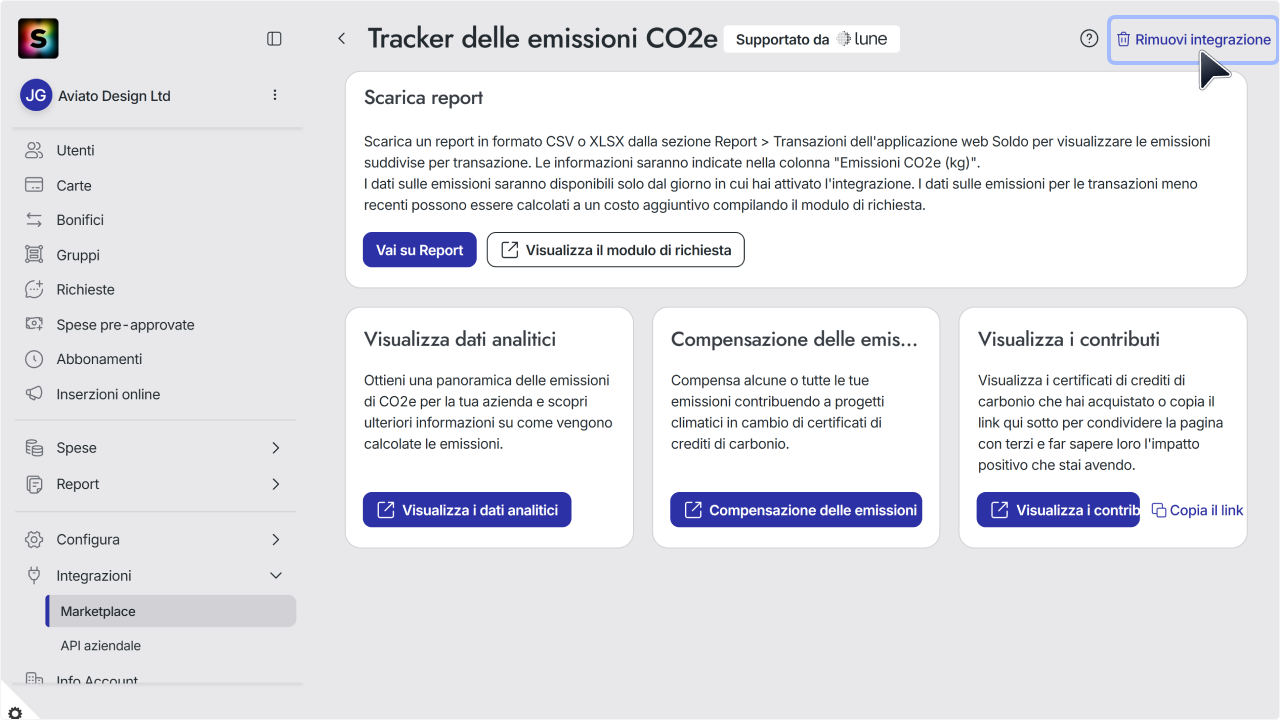
Task: Click the Visualizza i contributi button
Action: coord(1058,510)
